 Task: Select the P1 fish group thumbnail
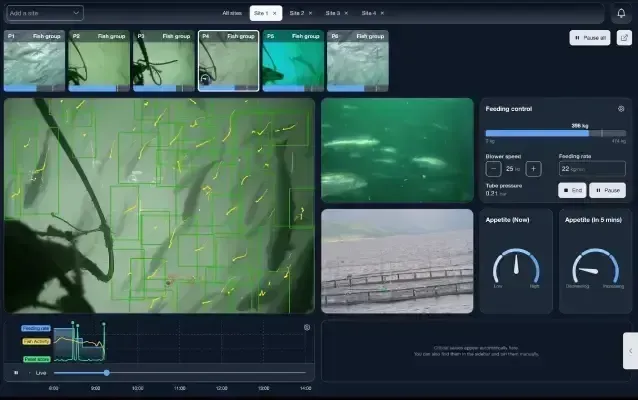pos(34,61)
